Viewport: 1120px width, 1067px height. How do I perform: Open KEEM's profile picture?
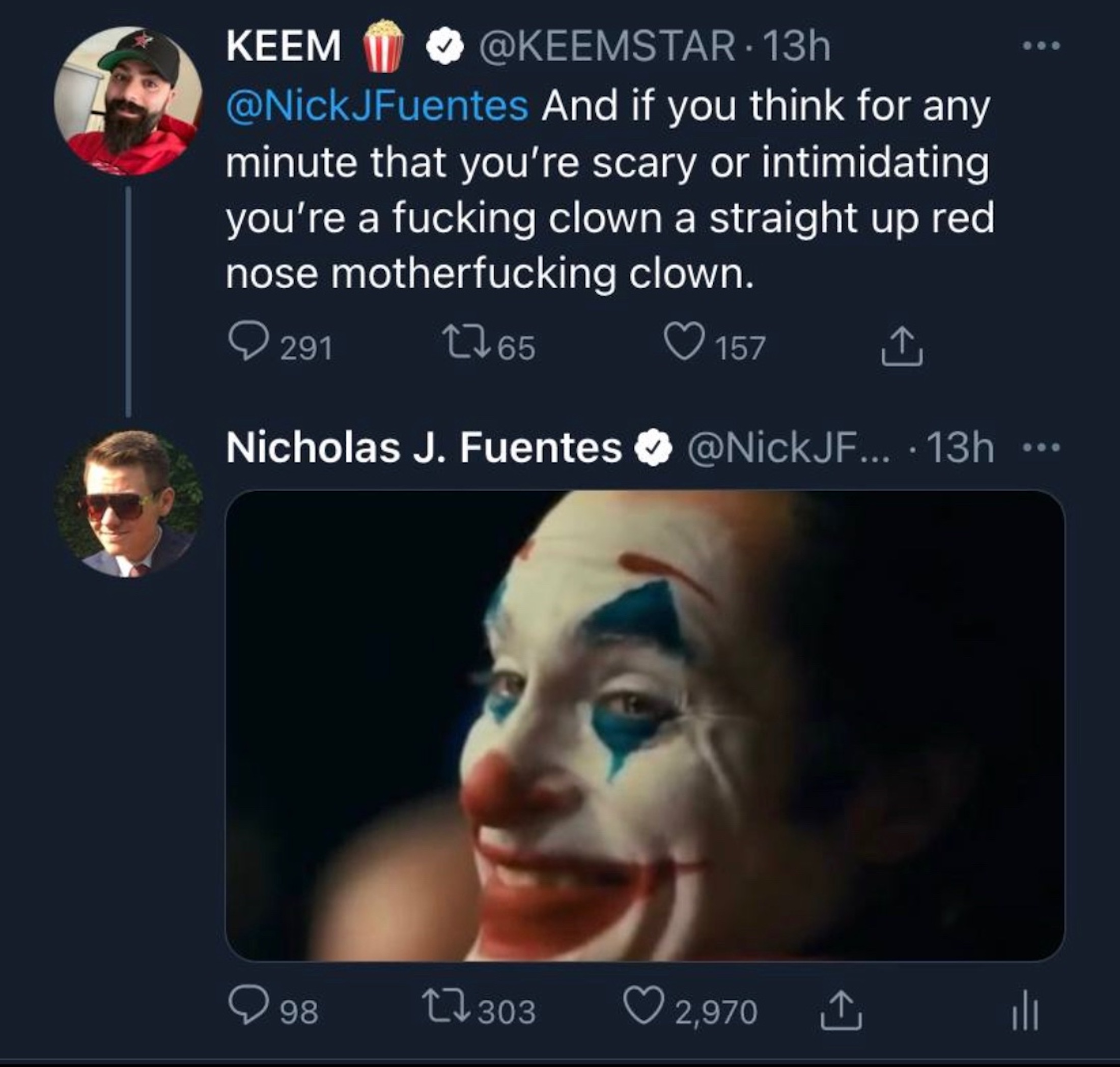pyautogui.click(x=128, y=101)
